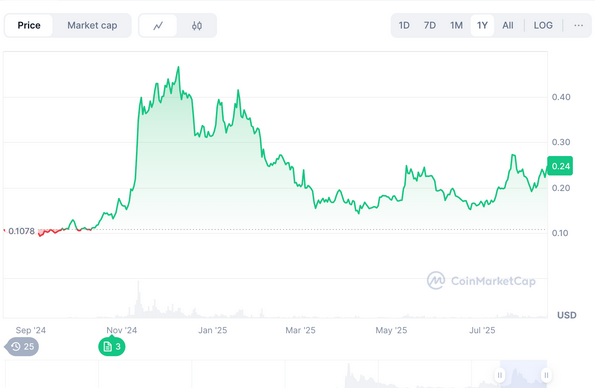Set chart range to 1M
The height and width of the screenshot is (388, 595).
(x=456, y=25)
